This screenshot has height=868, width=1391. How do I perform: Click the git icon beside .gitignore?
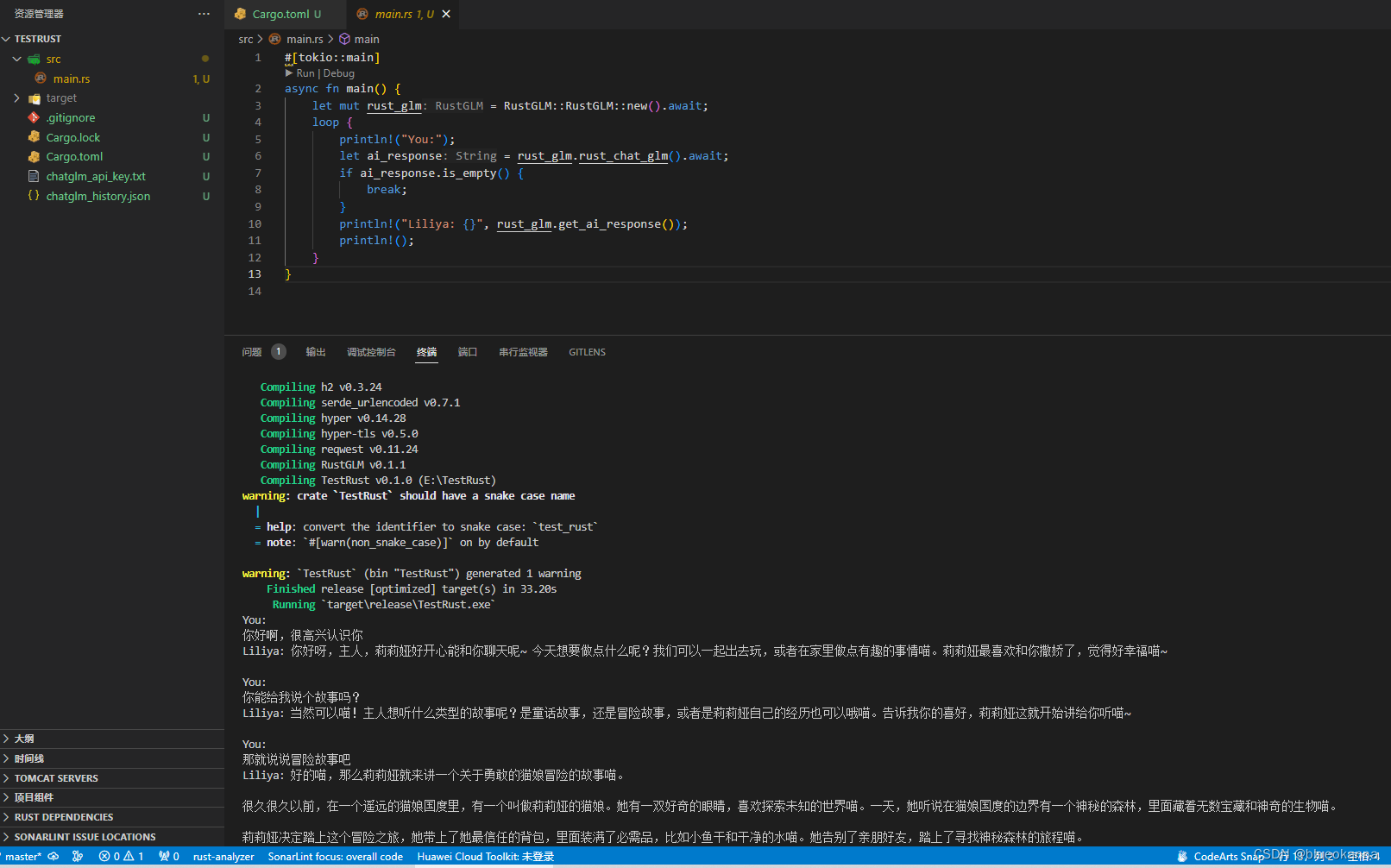click(34, 117)
